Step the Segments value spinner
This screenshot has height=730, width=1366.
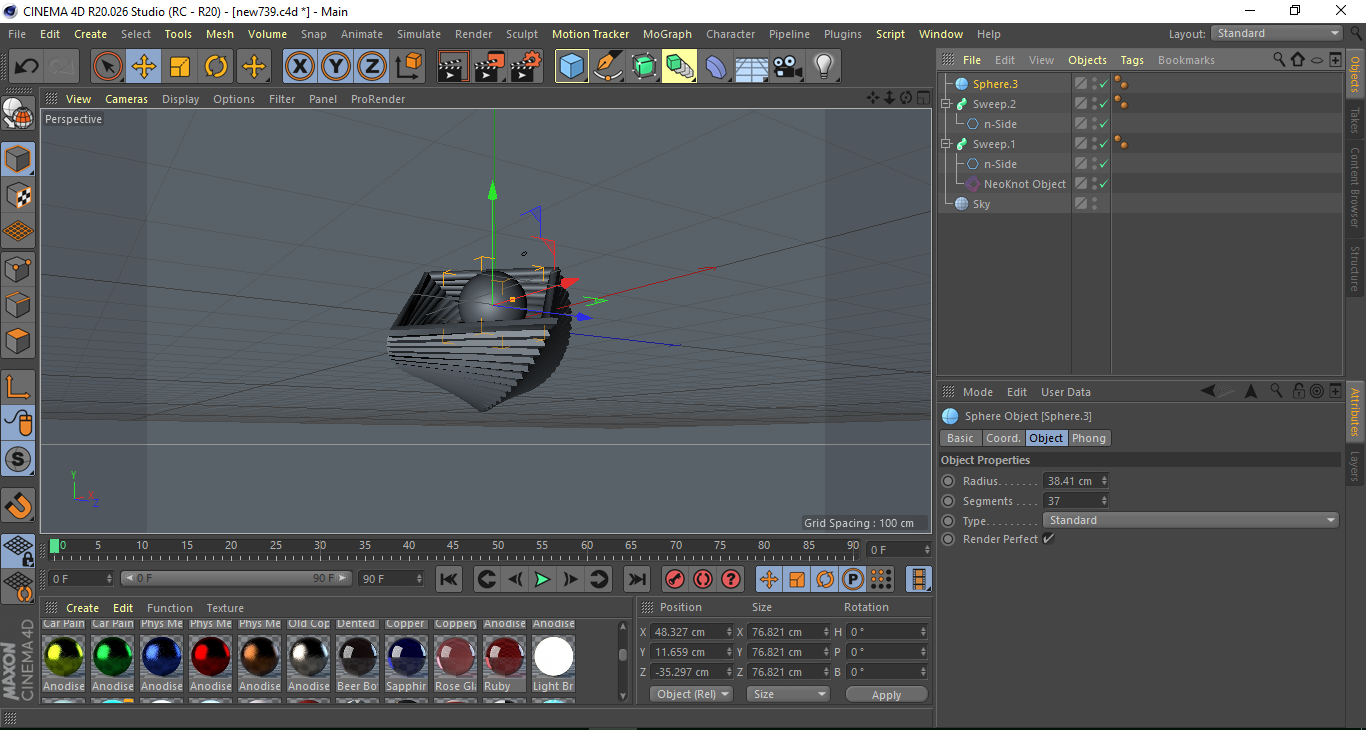1104,501
